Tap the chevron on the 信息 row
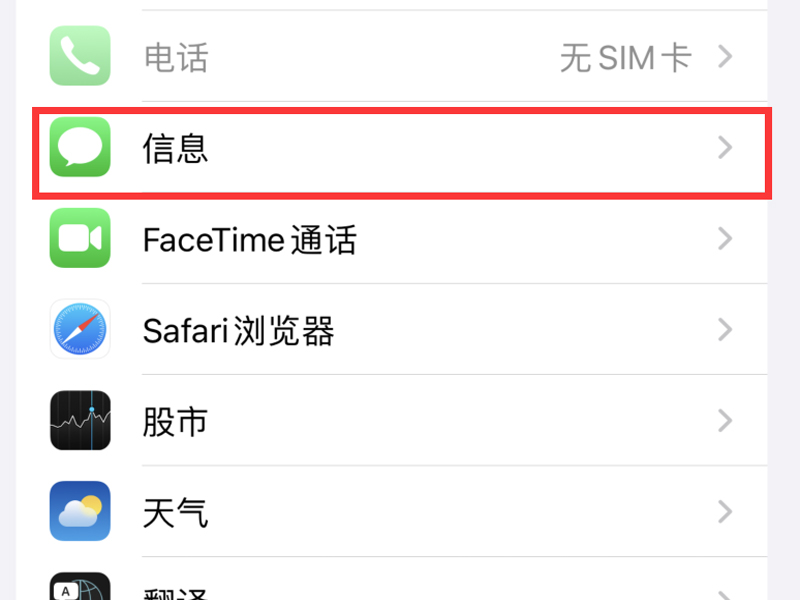The height and width of the screenshot is (600, 800). point(726,148)
